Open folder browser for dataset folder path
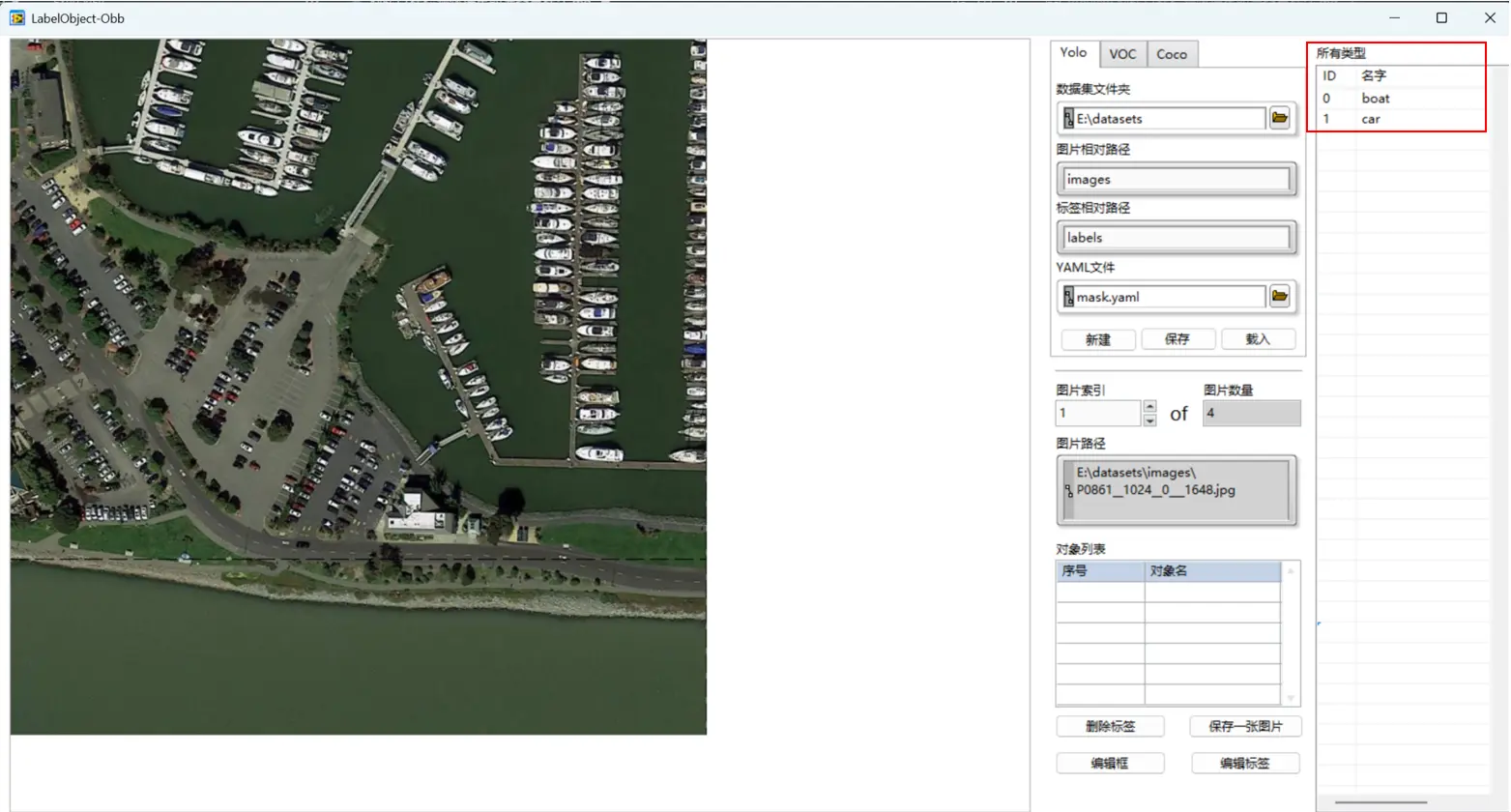 [x=1279, y=118]
